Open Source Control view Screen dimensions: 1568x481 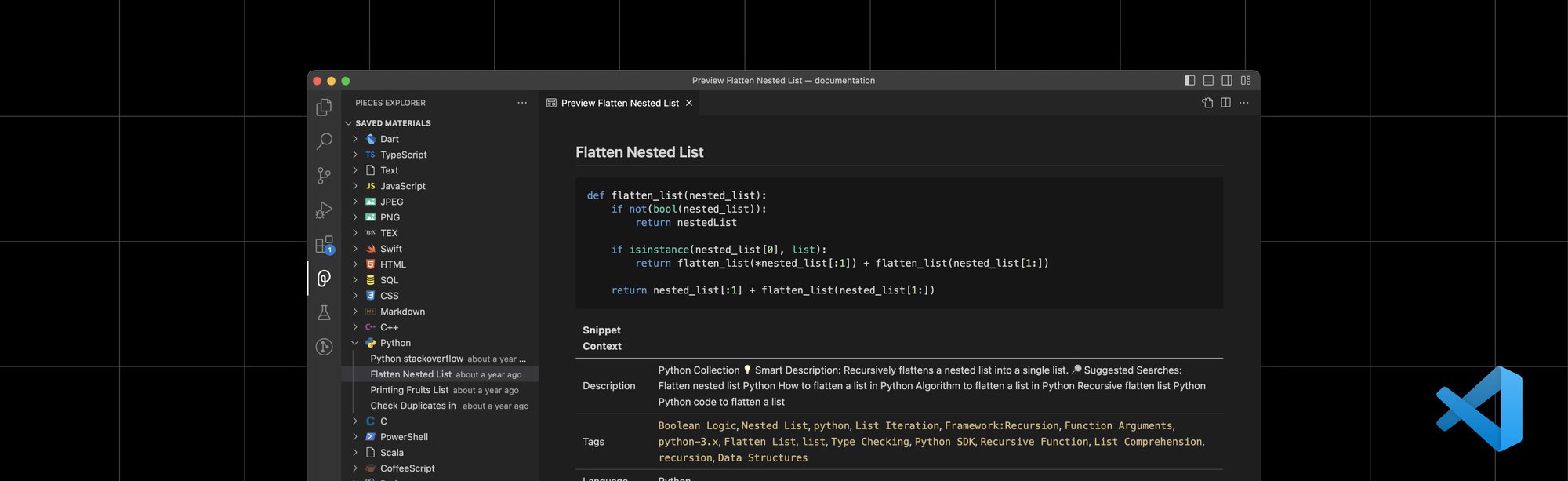tap(324, 176)
